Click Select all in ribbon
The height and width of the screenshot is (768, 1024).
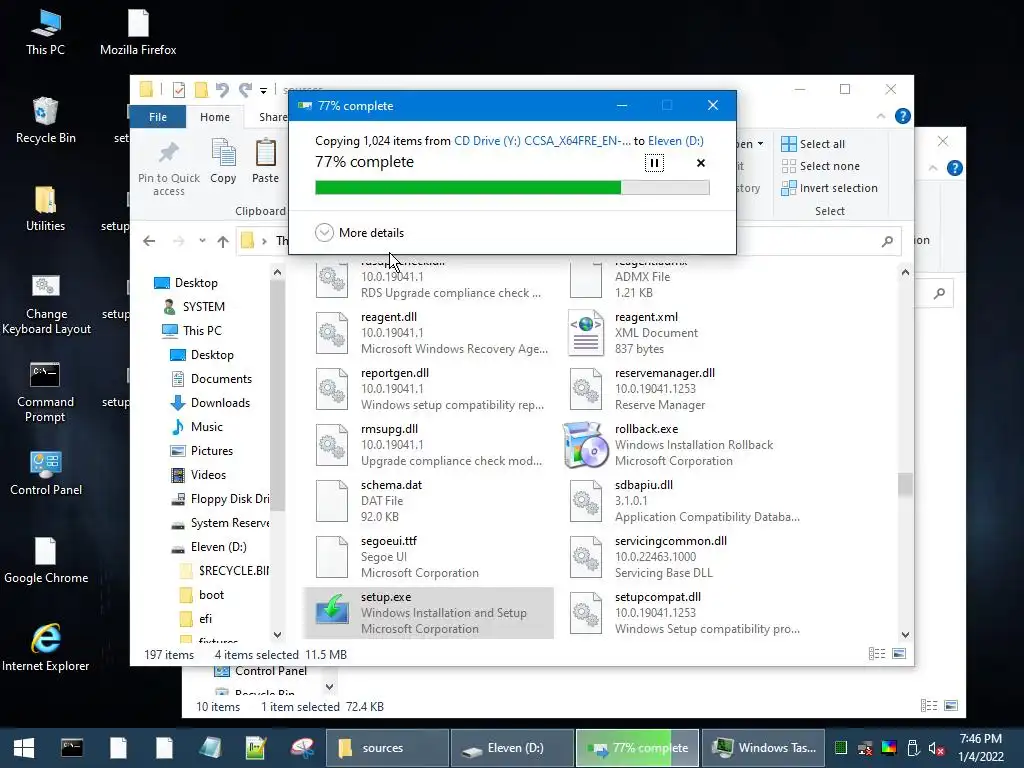pos(813,144)
